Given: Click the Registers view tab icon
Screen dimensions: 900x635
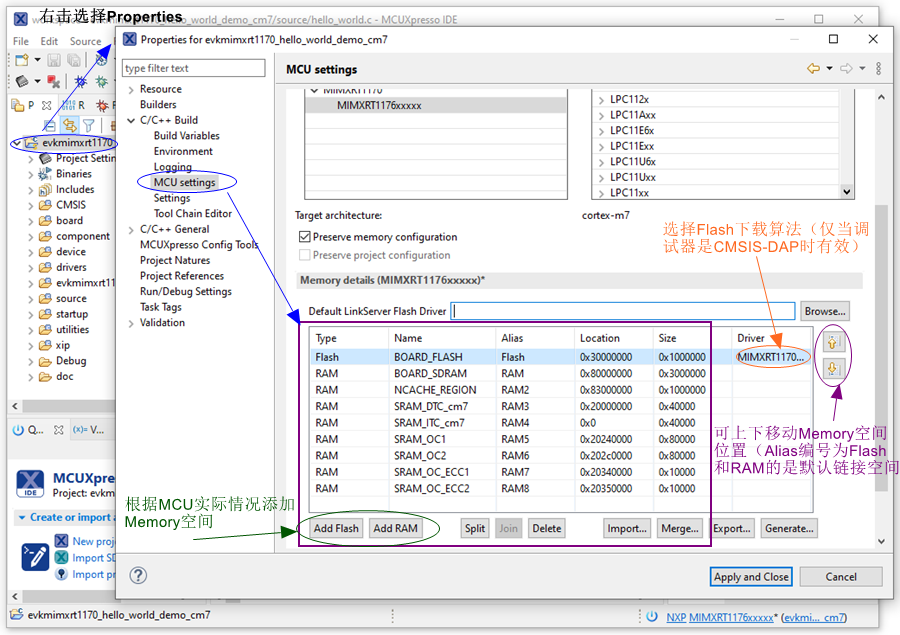Looking at the screenshot, I should tap(68, 105).
